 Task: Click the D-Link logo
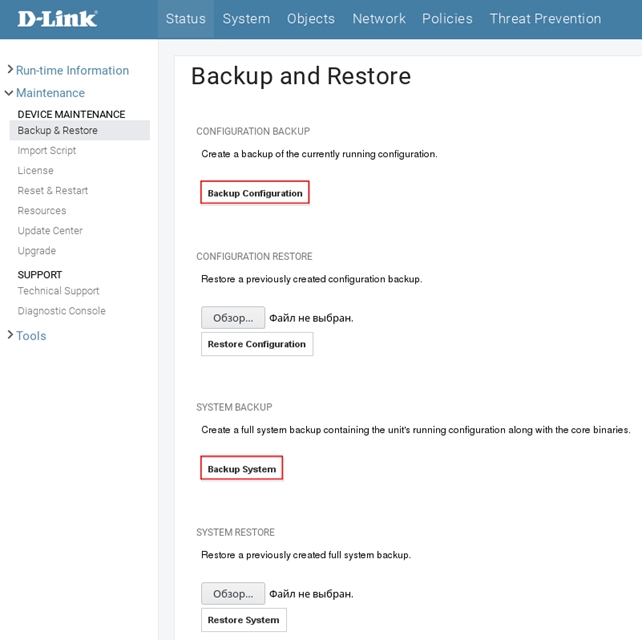tap(57, 18)
